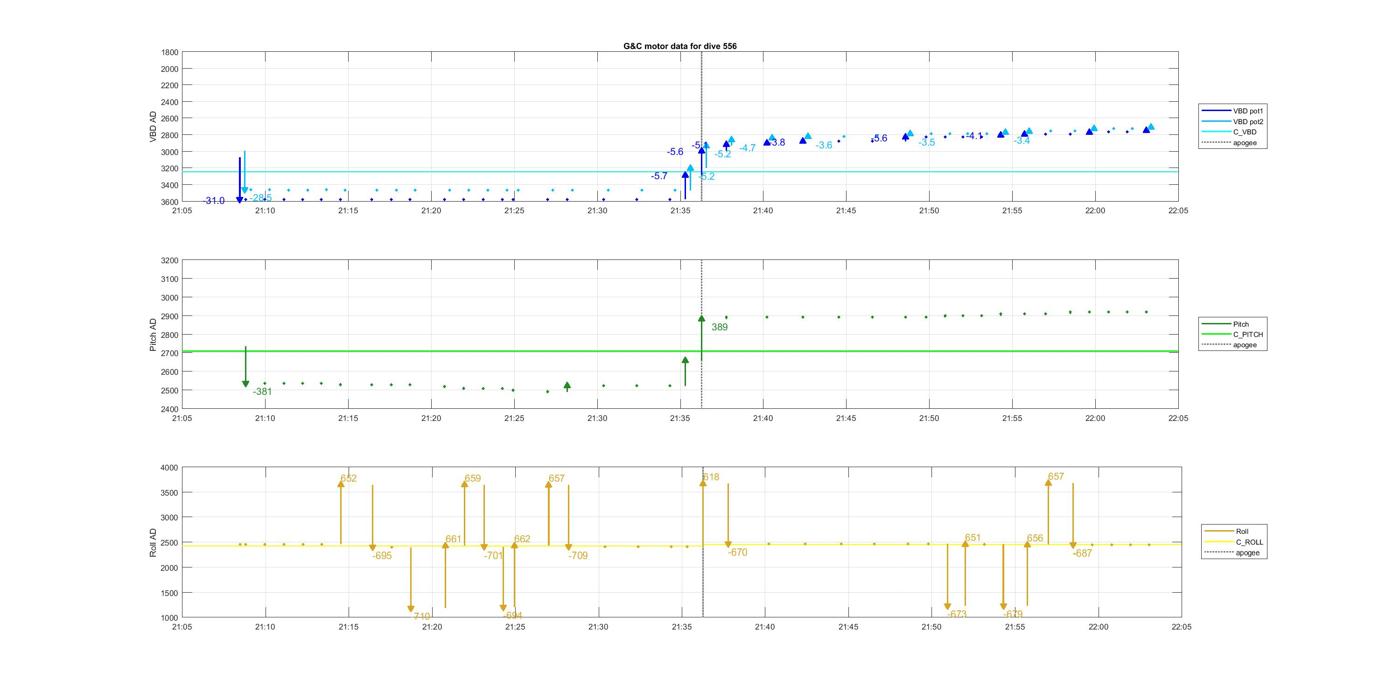Image resolution: width=1400 pixels, height=693 pixels.
Task: Click the '652' roll data label
Action: [348, 479]
